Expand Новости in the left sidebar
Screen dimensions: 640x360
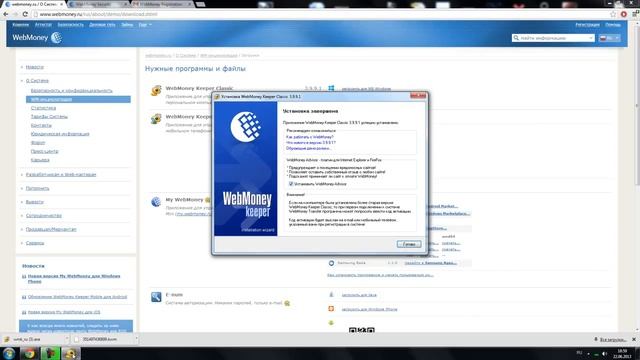35,67
